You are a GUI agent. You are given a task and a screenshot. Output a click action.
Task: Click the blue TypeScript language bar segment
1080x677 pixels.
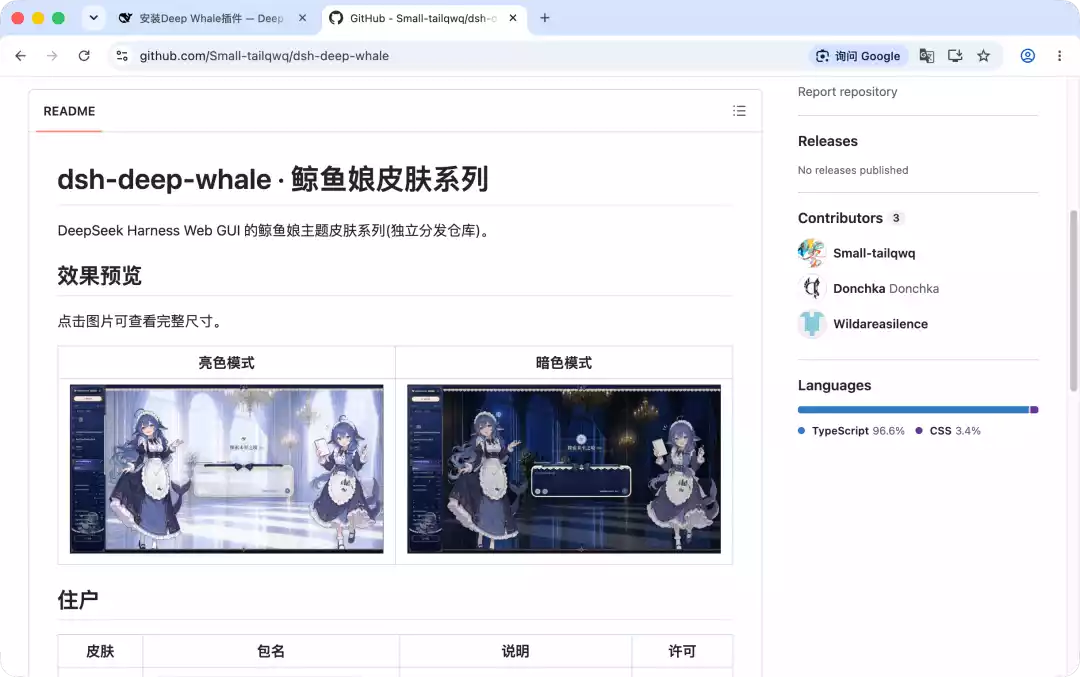coord(913,410)
